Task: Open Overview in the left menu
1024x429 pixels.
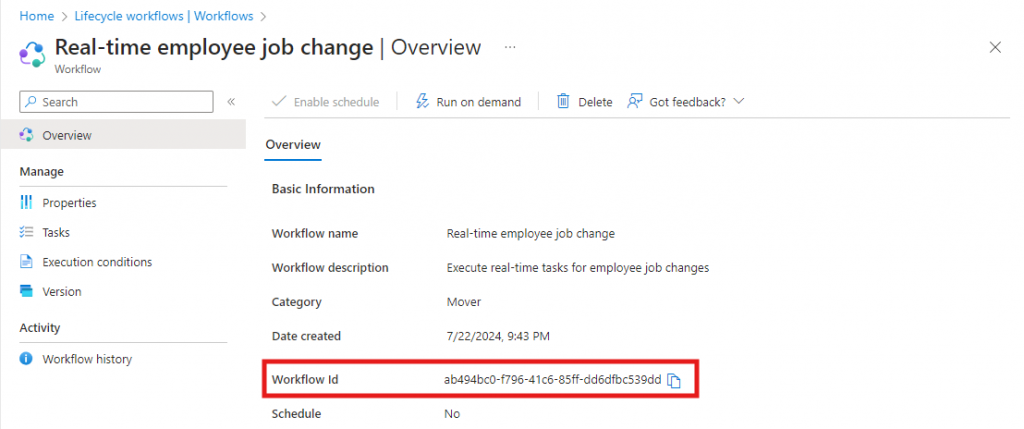Action: pos(66,135)
